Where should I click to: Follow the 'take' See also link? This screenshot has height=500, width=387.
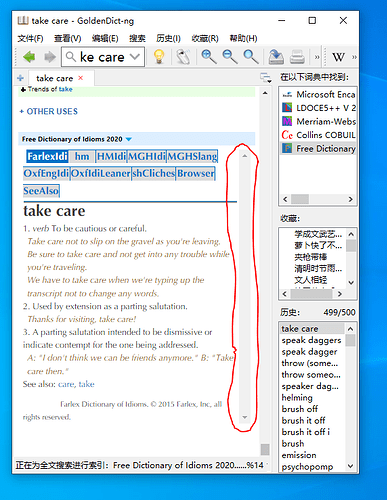pyautogui.click(x=87, y=384)
